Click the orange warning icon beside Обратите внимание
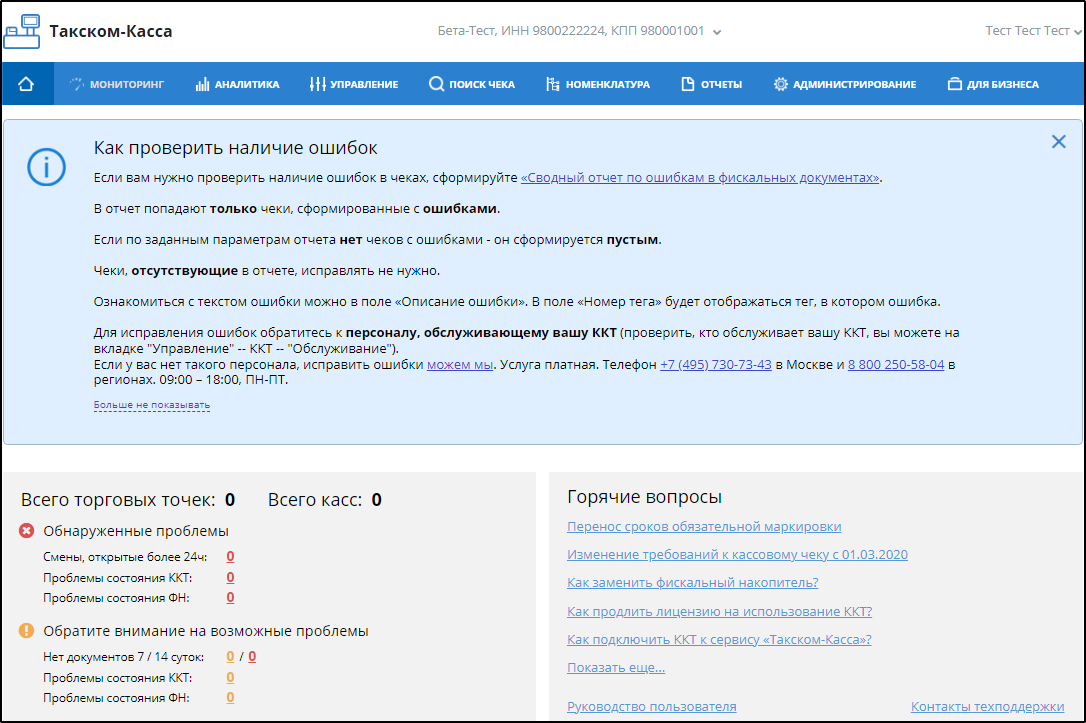The image size is (1086, 723). tap(26, 630)
